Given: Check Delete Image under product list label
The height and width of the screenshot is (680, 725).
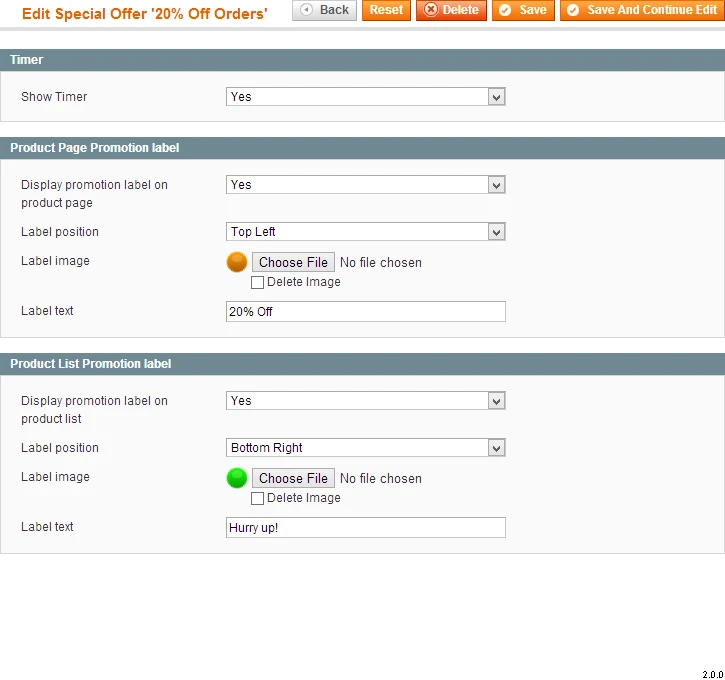Looking at the screenshot, I should [x=258, y=499].
